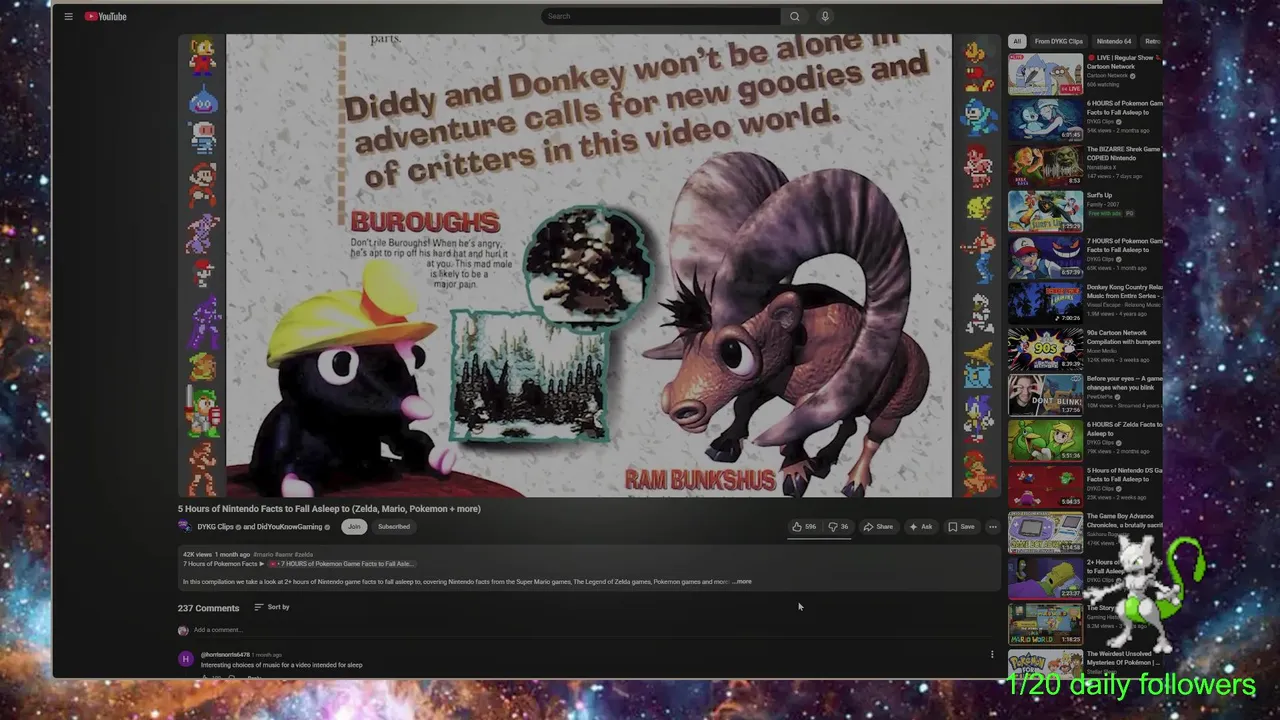The image size is (1280, 720).
Task: Open the Ask AI button
Action: tap(921, 527)
